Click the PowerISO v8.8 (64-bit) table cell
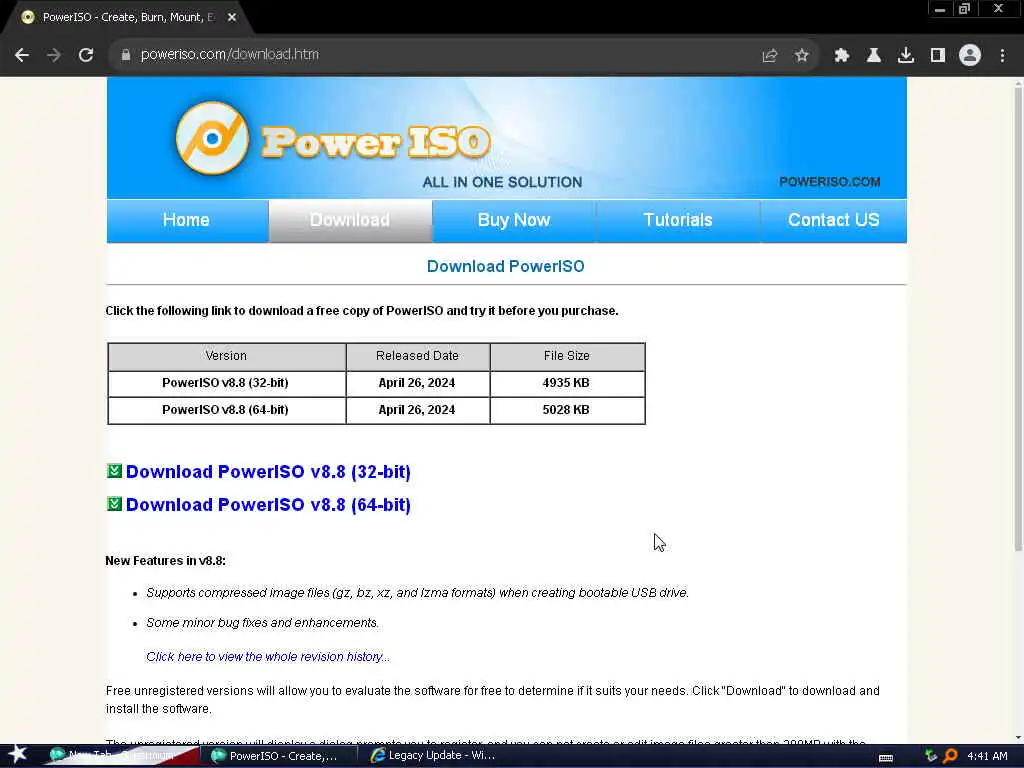The width and height of the screenshot is (1024, 768). pyautogui.click(x=227, y=410)
